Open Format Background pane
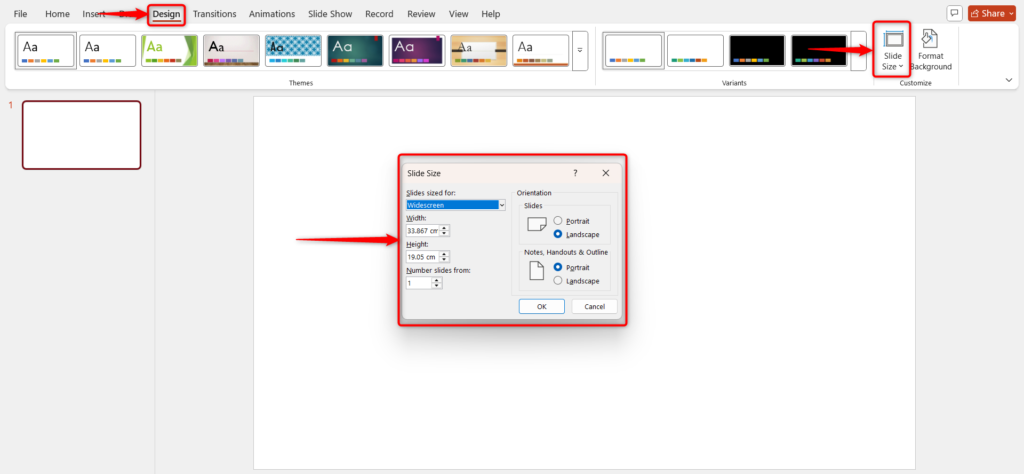The width and height of the screenshot is (1024, 474). [931, 51]
